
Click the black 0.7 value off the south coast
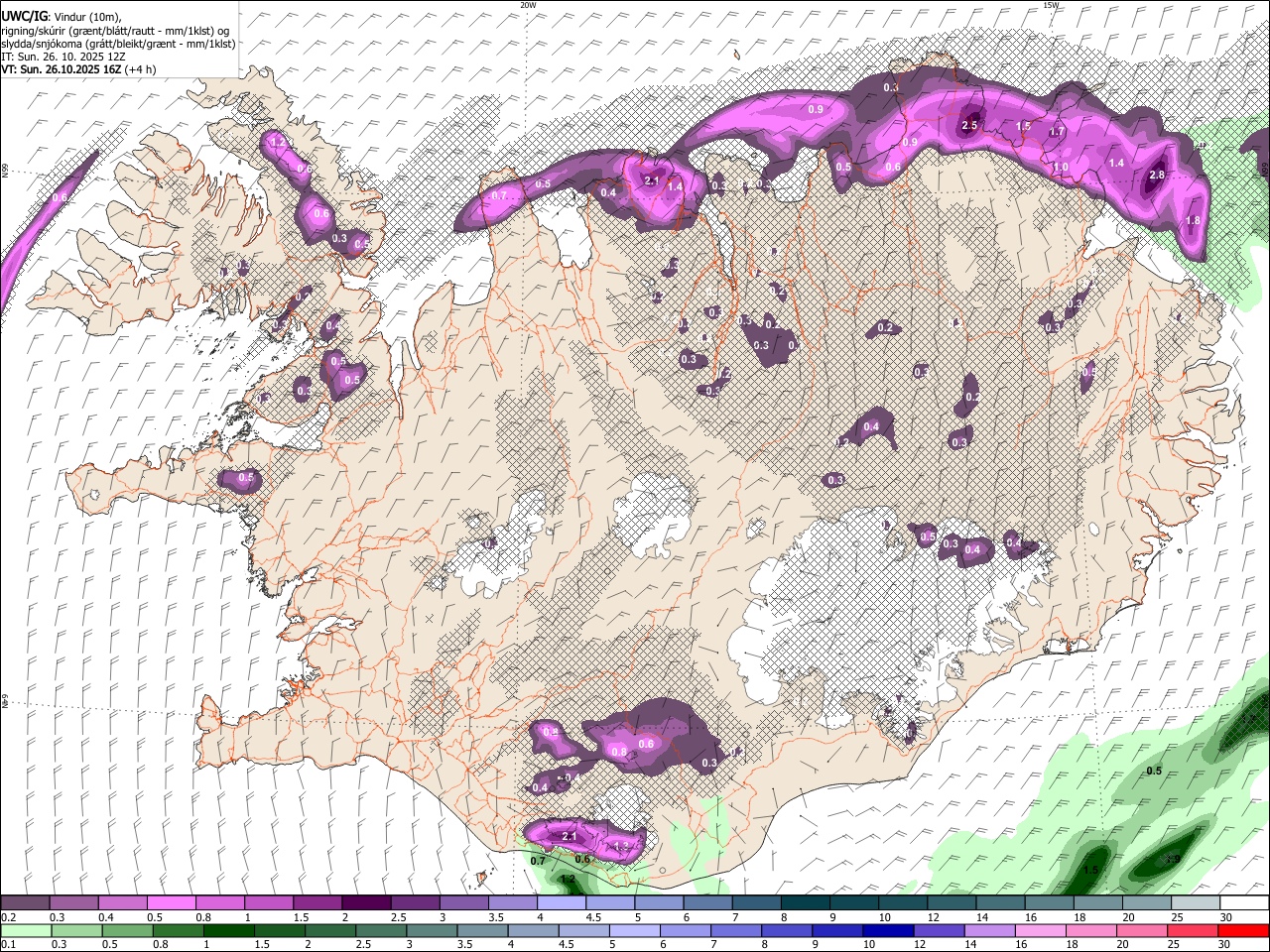pyautogui.click(x=538, y=861)
